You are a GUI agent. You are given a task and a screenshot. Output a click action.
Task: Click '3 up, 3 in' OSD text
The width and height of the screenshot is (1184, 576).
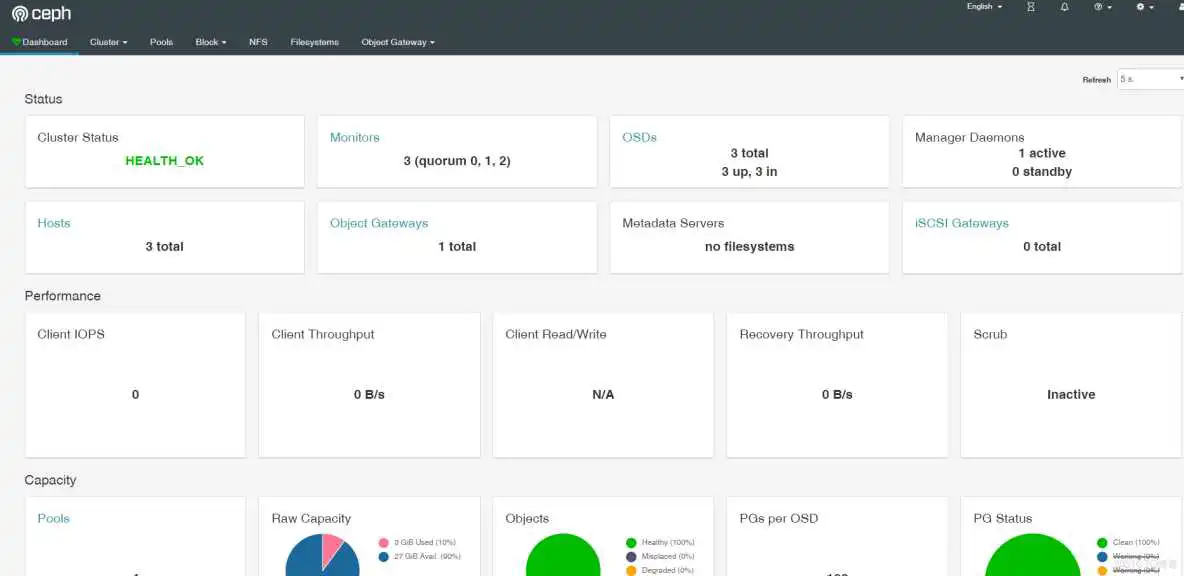(x=749, y=172)
